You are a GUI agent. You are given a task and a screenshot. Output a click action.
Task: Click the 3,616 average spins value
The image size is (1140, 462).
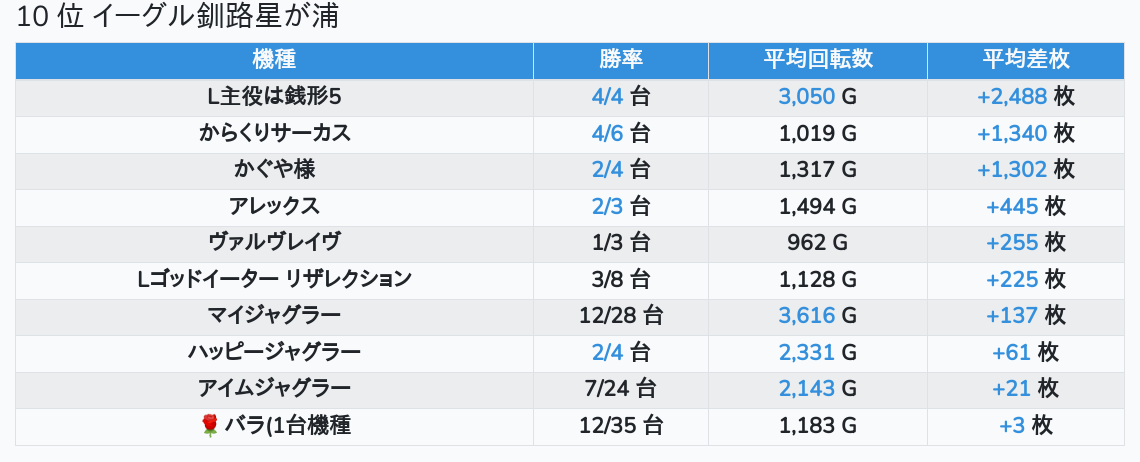click(x=806, y=316)
